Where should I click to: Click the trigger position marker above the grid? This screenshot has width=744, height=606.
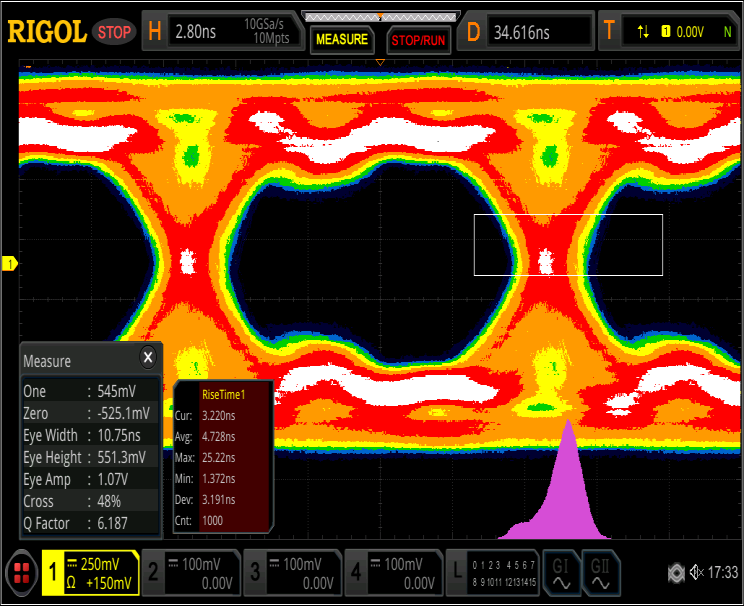[380, 63]
